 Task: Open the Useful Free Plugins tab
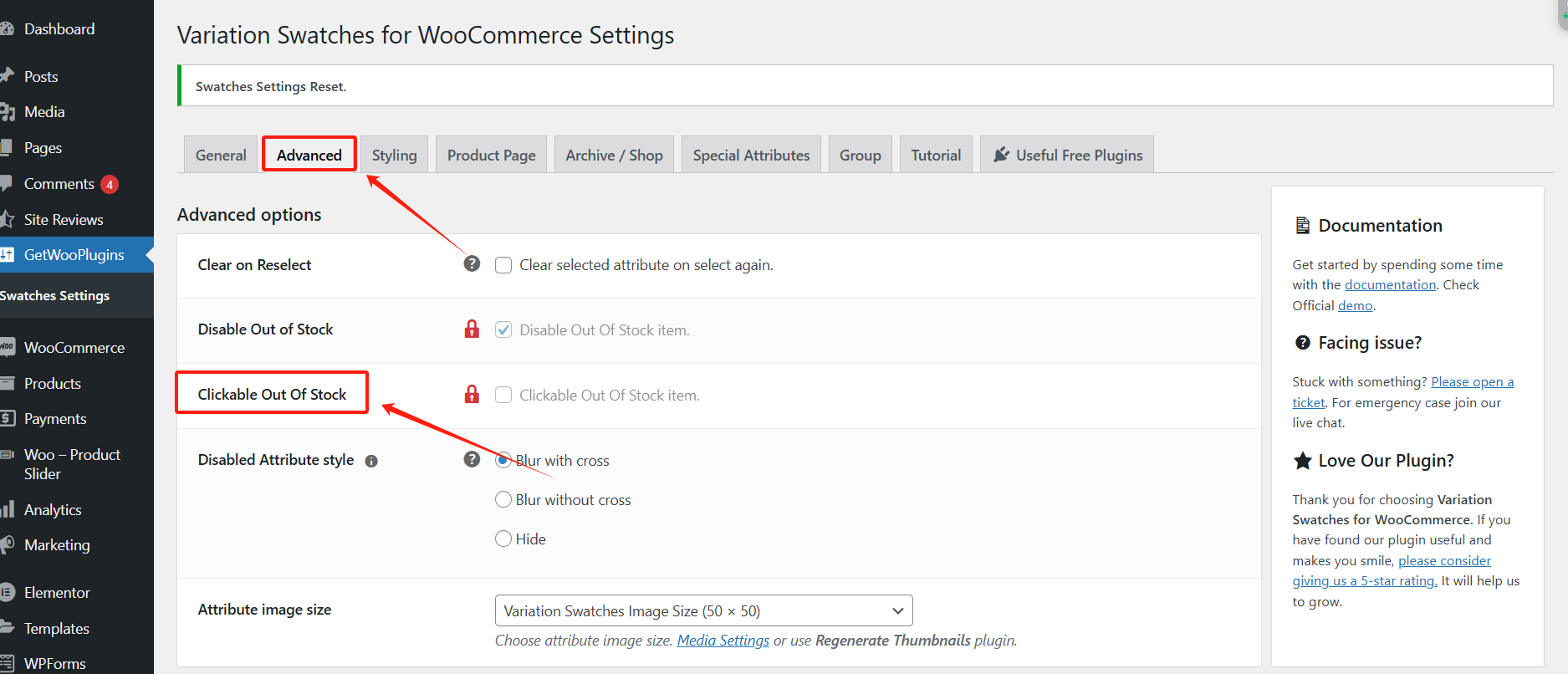coord(1067,156)
